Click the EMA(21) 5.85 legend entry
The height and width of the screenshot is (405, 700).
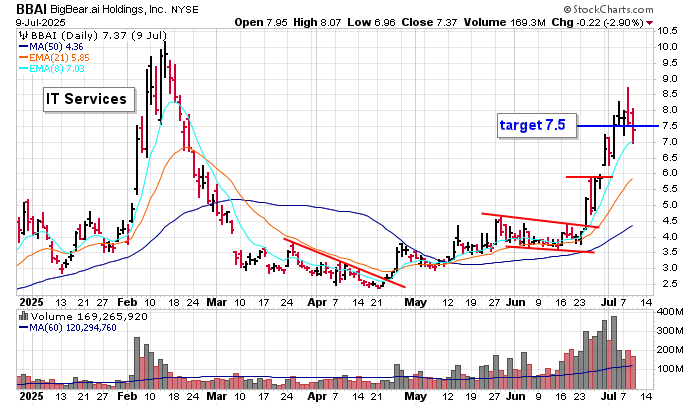click(x=59, y=57)
